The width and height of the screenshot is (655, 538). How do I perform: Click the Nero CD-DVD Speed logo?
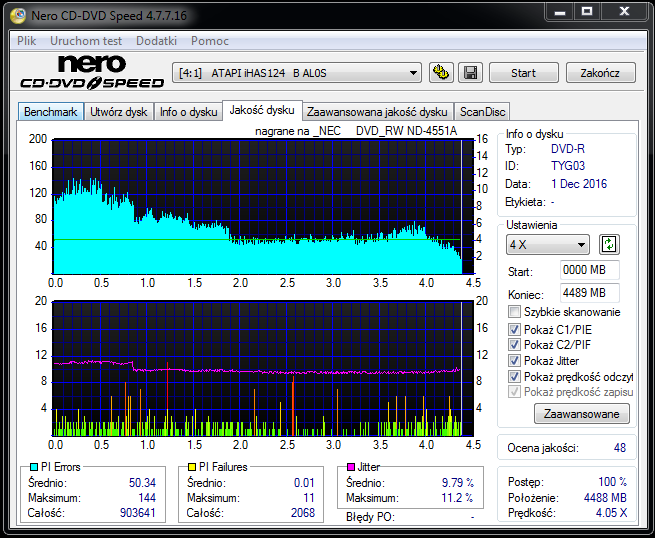point(92,72)
